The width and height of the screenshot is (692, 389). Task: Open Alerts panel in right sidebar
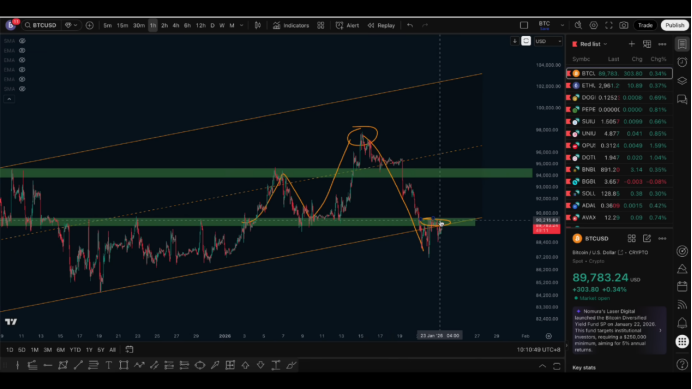click(x=682, y=62)
